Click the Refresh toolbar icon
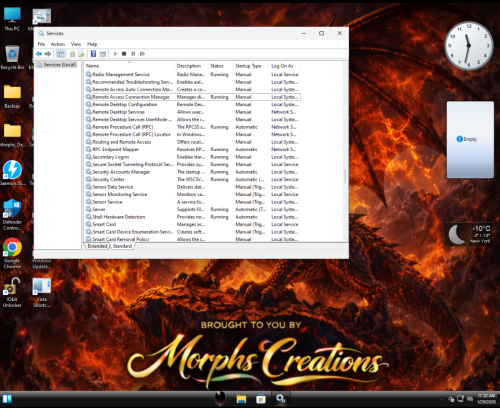Screen dimensions: 500x408 72,54
